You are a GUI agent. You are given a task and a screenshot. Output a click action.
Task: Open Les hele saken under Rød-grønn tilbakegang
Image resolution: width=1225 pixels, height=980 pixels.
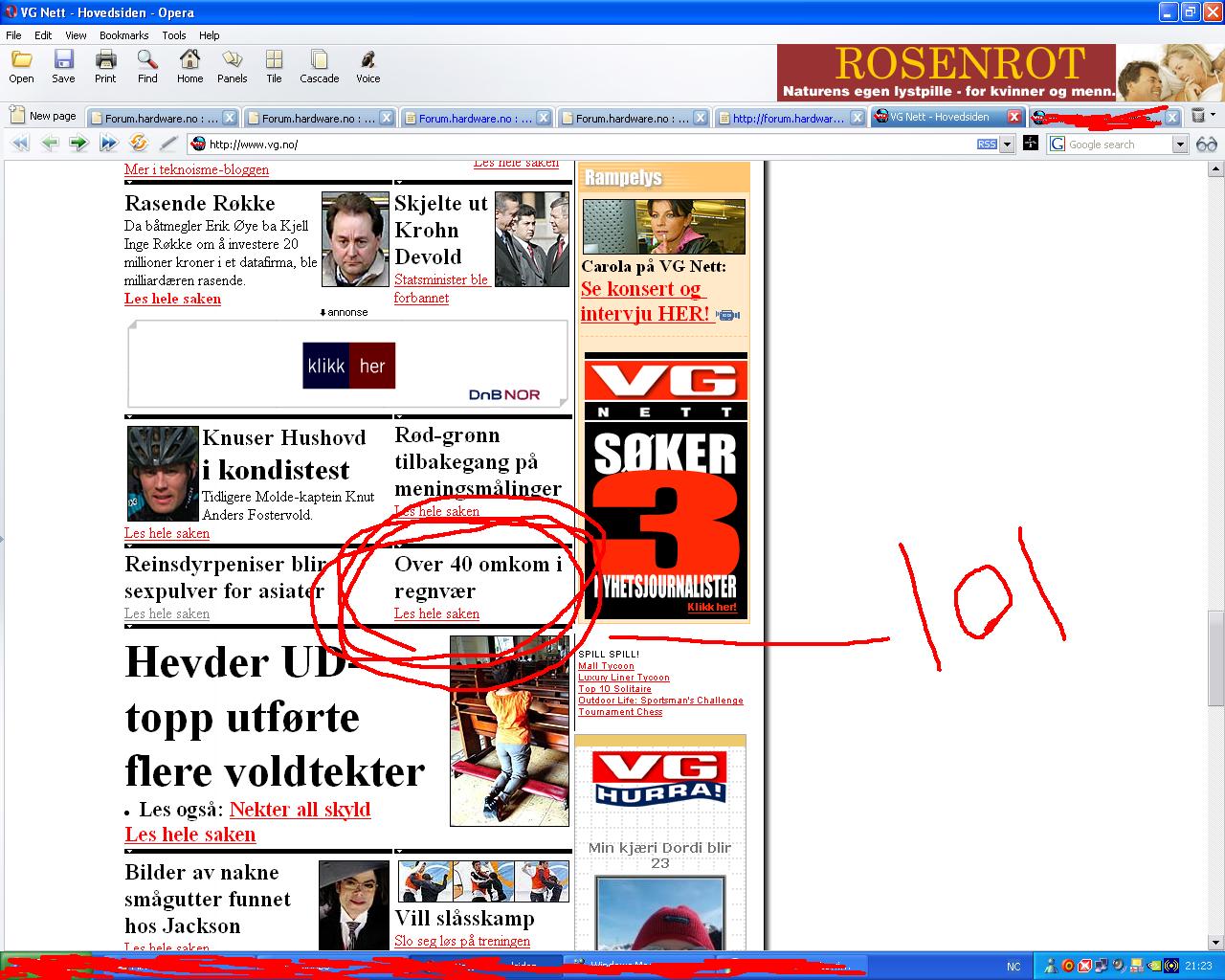click(x=436, y=511)
